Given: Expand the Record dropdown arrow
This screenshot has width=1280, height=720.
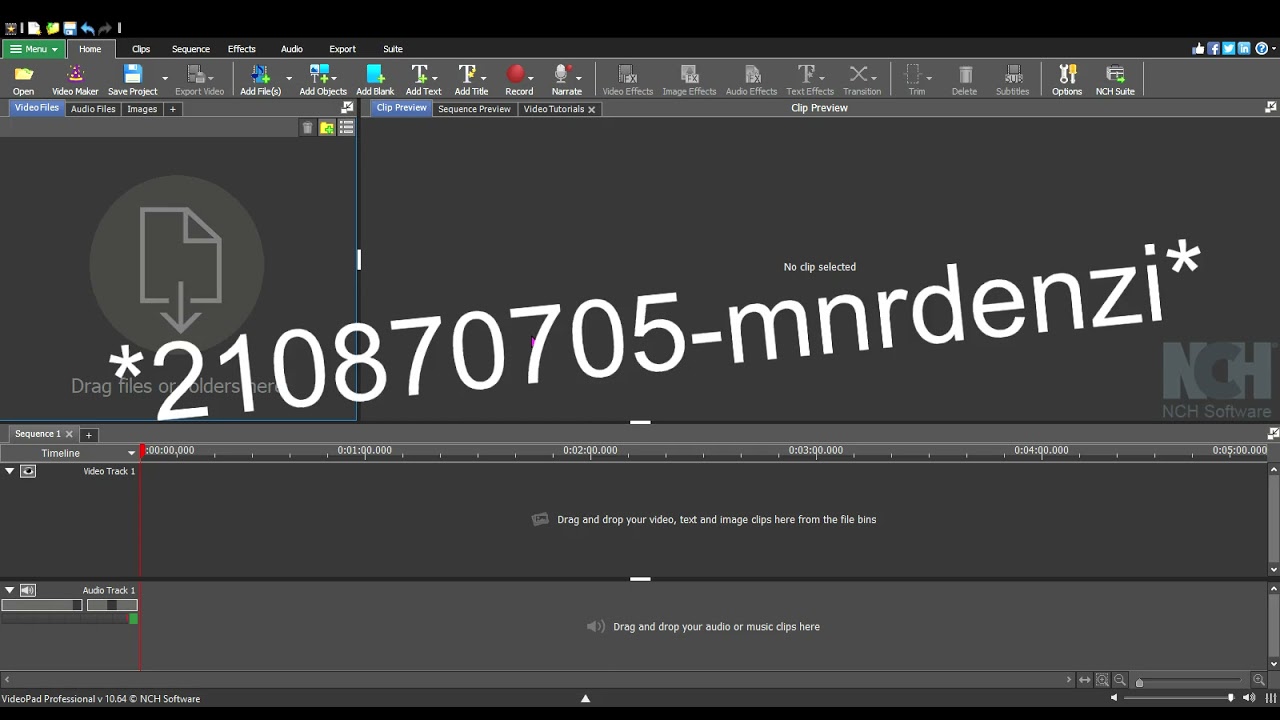Looking at the screenshot, I should 531,77.
